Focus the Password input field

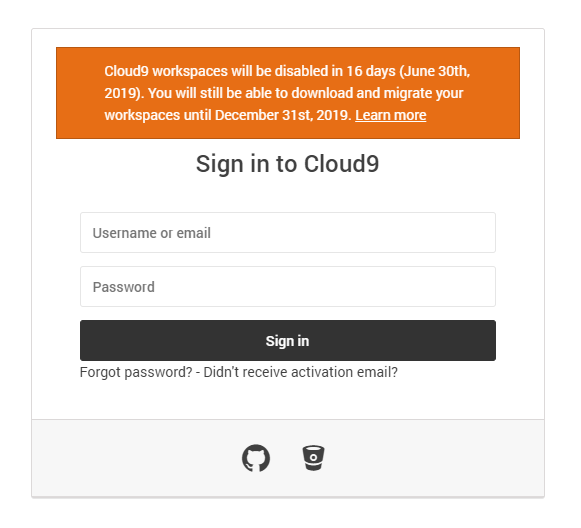pos(288,286)
